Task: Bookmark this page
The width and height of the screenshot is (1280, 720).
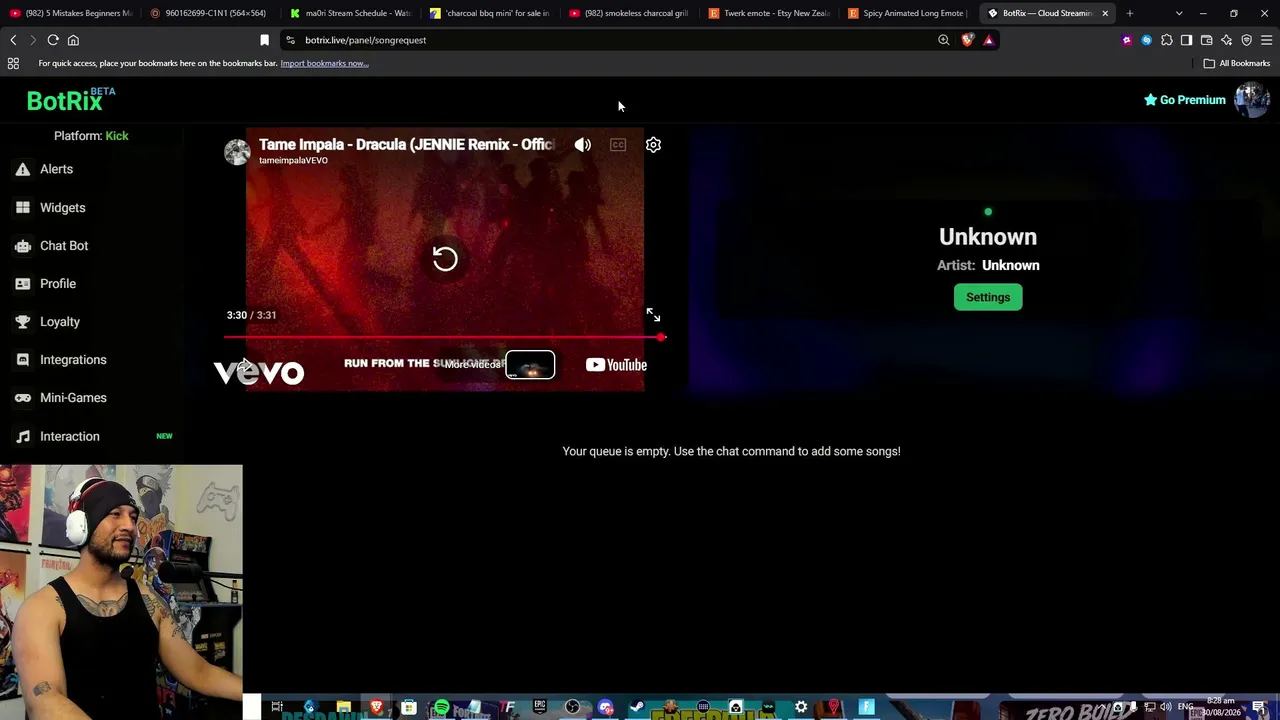Action: (264, 40)
